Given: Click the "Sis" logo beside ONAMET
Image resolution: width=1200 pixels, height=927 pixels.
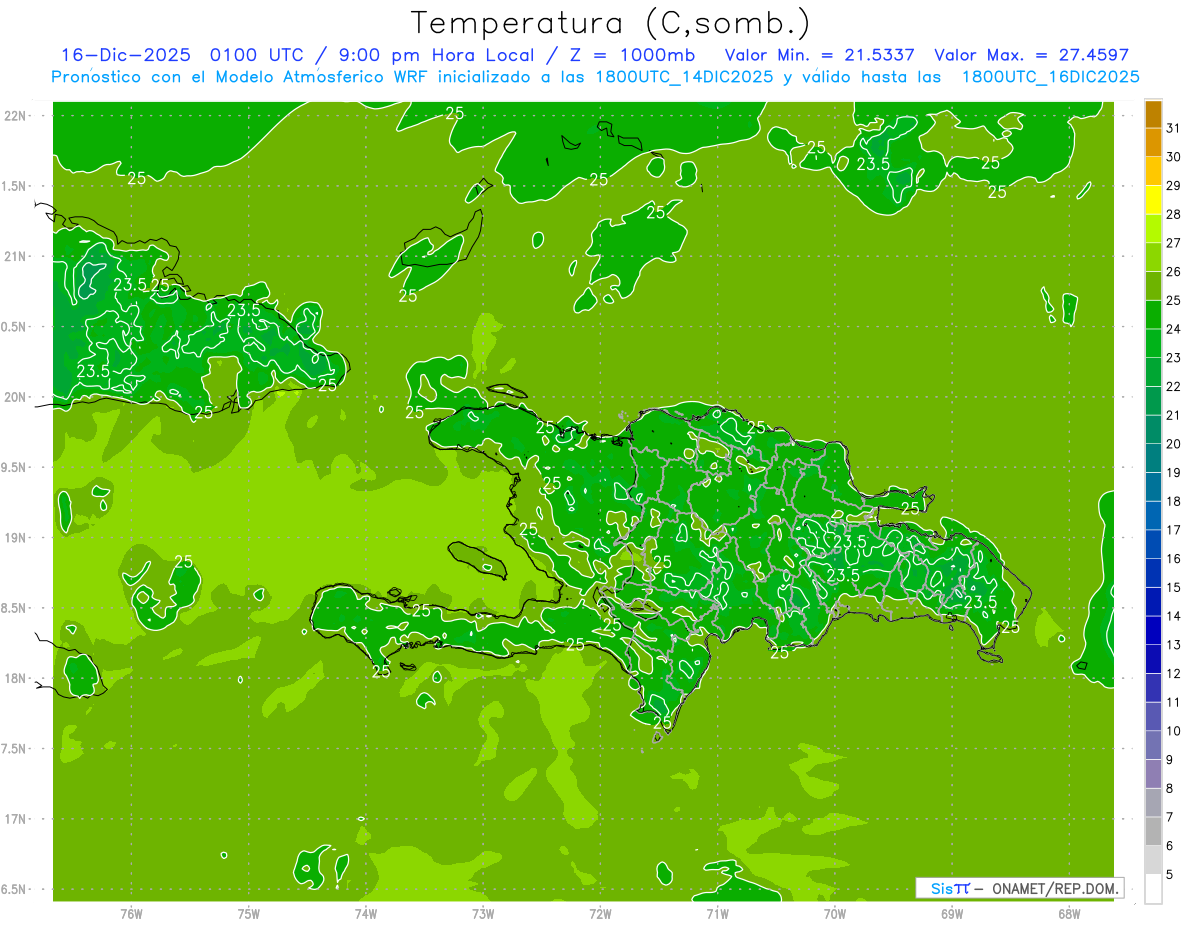Looking at the screenshot, I should click(x=944, y=888).
